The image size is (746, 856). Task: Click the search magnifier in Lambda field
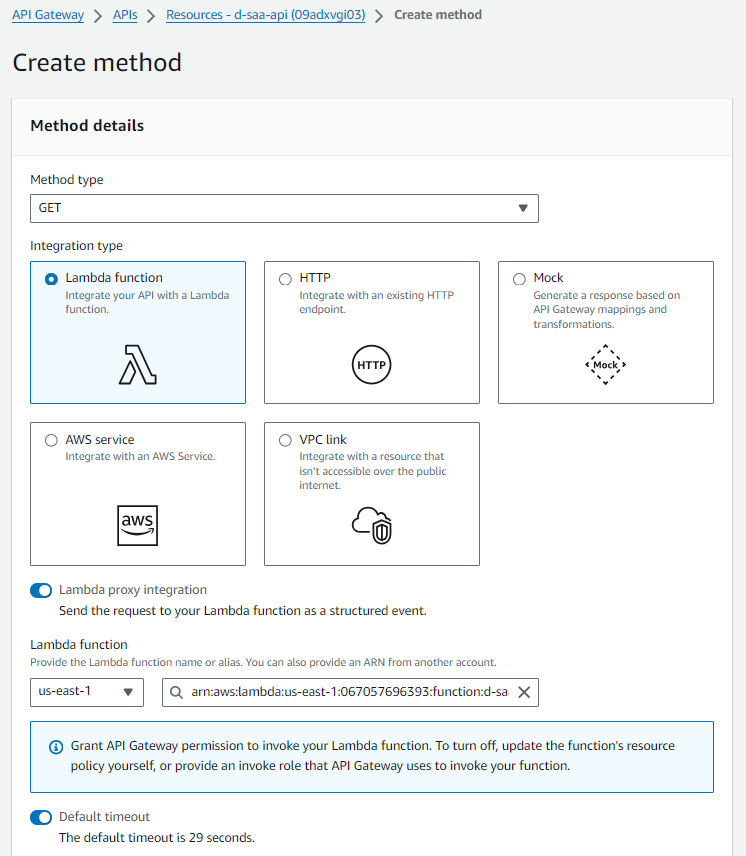pyautogui.click(x=177, y=692)
